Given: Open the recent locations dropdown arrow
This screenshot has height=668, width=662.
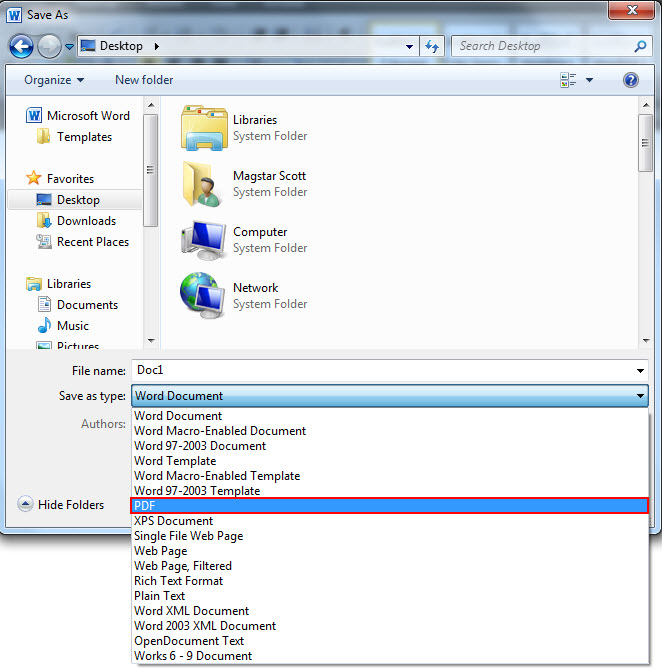Looking at the screenshot, I should 69,46.
